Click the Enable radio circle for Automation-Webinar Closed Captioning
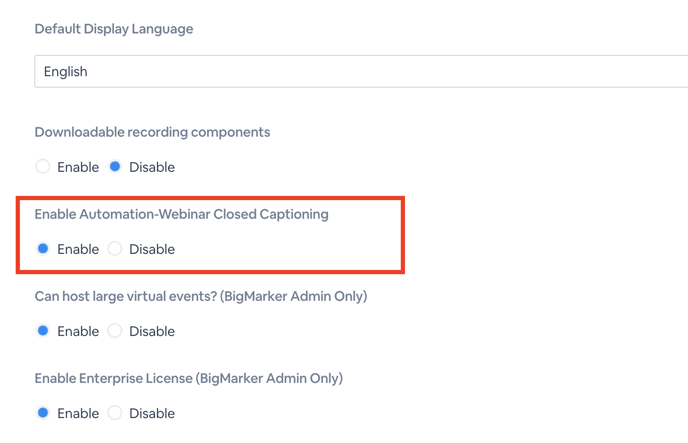The width and height of the screenshot is (688, 443). click(x=43, y=249)
